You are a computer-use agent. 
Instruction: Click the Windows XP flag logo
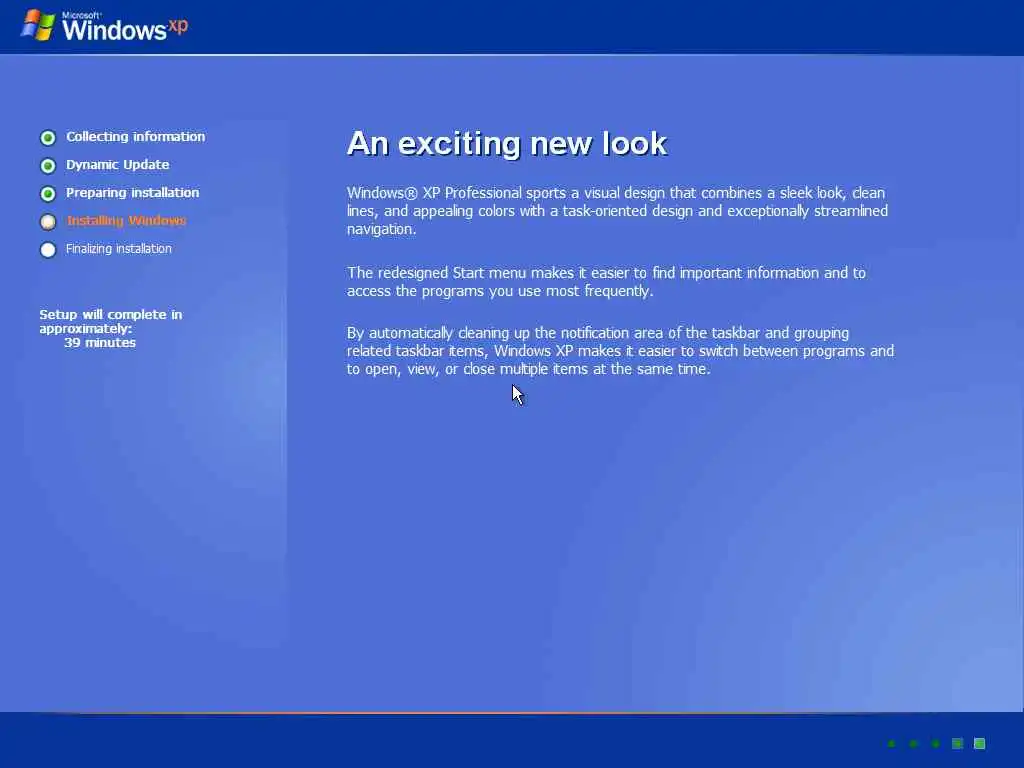(x=38, y=25)
